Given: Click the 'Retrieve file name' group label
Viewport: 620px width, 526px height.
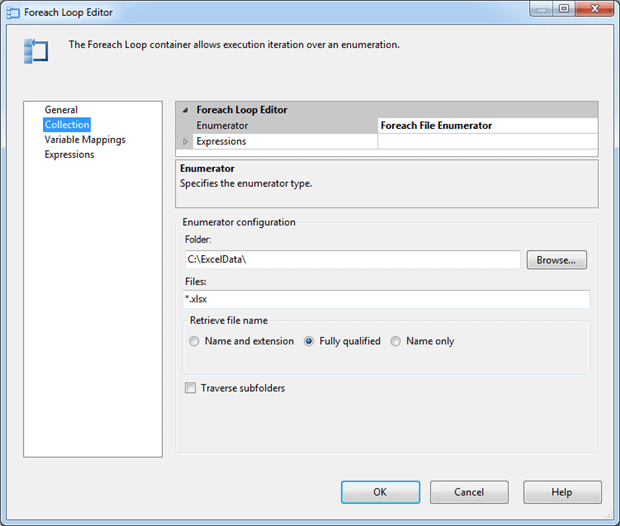Looking at the screenshot, I should pos(229,320).
